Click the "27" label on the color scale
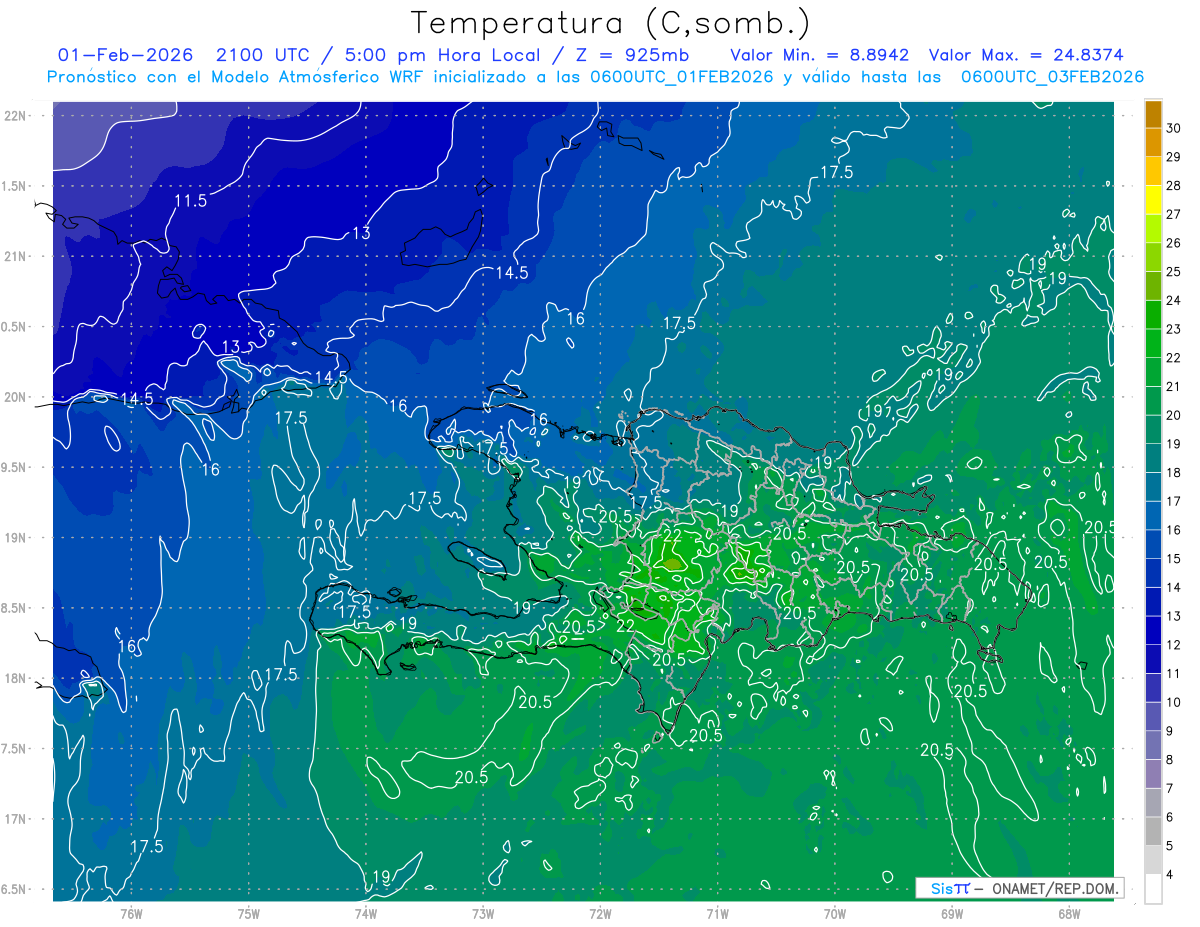 tap(1174, 214)
